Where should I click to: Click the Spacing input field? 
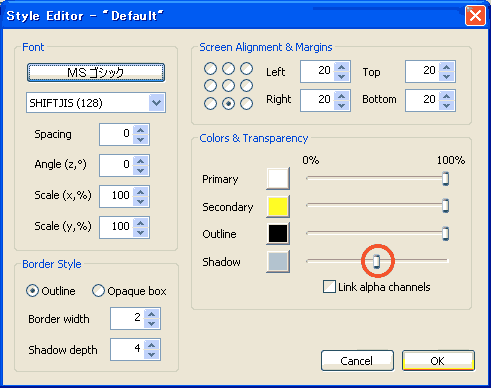pos(116,134)
